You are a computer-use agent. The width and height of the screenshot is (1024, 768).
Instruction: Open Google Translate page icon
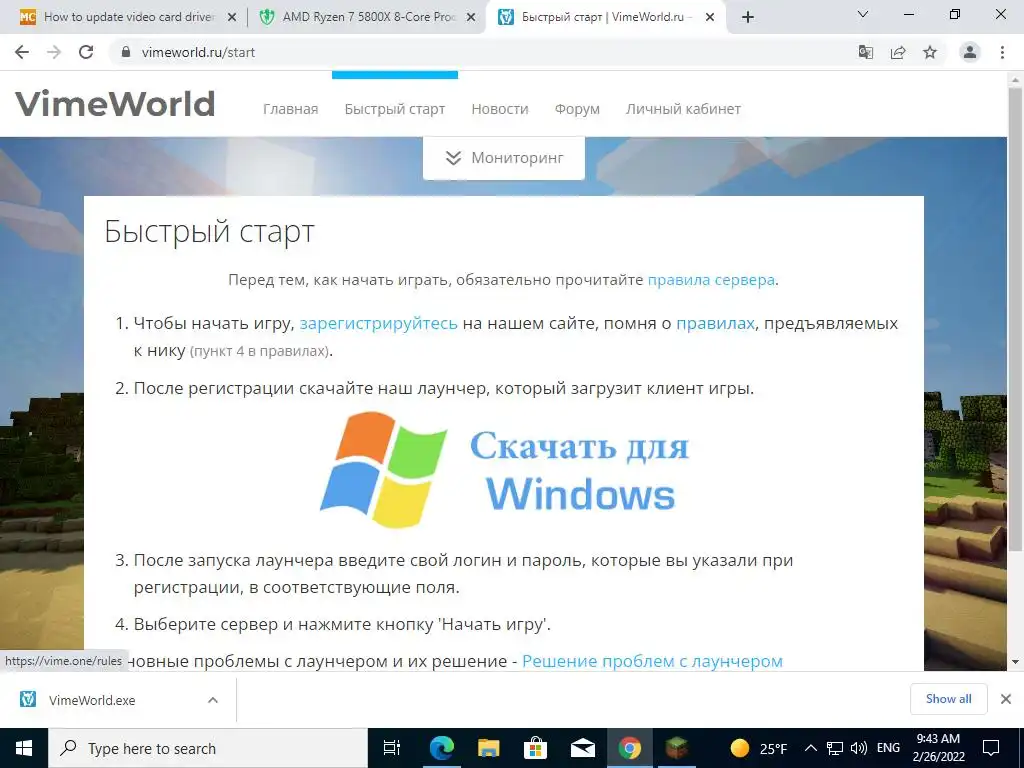click(x=865, y=52)
